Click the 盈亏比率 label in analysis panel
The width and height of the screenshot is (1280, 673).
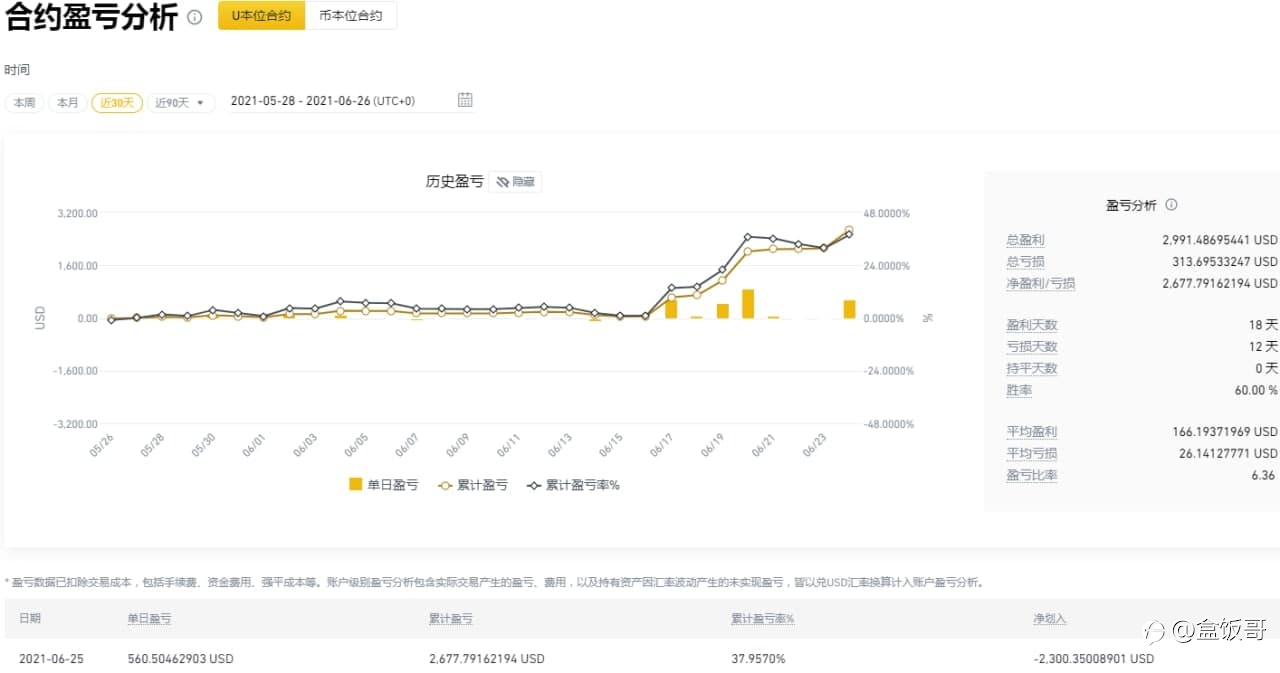click(x=1031, y=476)
